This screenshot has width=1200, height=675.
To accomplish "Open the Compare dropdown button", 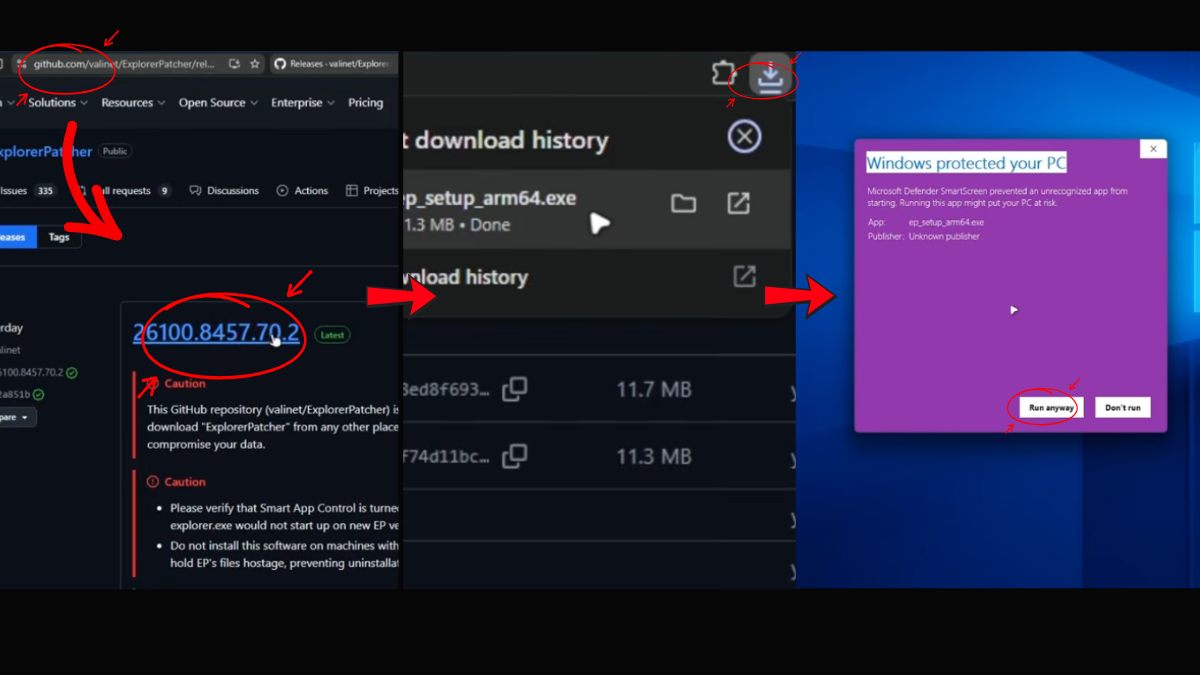I will 17,416.
